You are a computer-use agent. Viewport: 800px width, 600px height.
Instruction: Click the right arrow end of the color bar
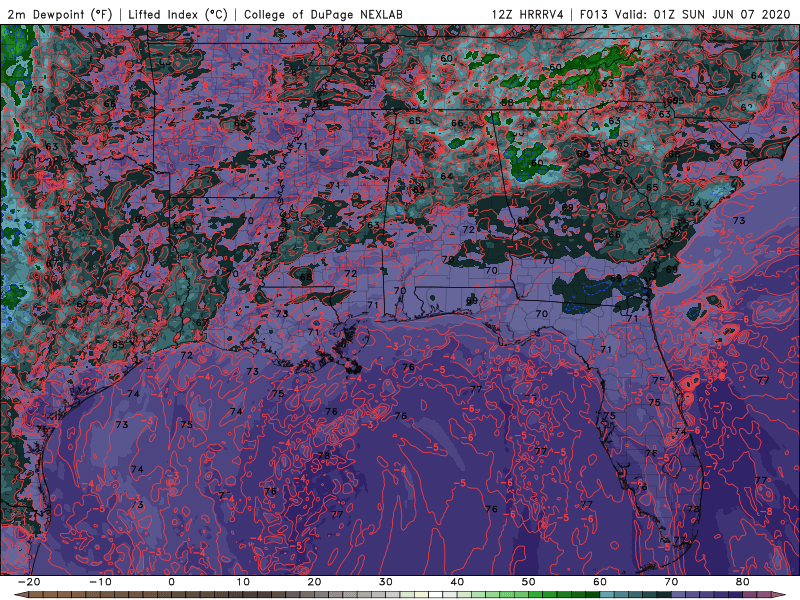pyautogui.click(x=778, y=595)
